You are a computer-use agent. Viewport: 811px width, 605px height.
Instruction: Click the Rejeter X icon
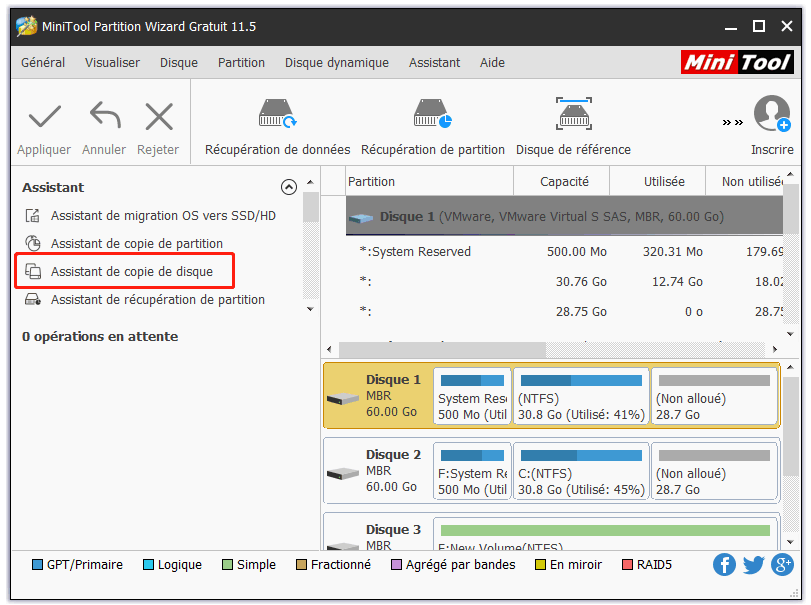point(158,117)
